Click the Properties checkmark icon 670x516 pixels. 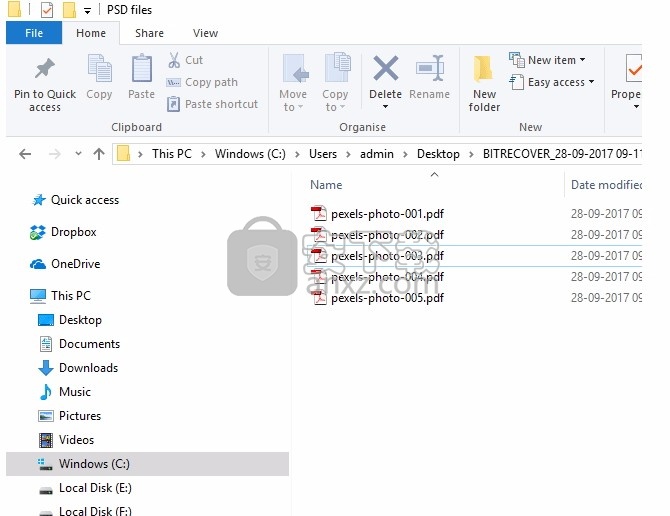[634, 68]
